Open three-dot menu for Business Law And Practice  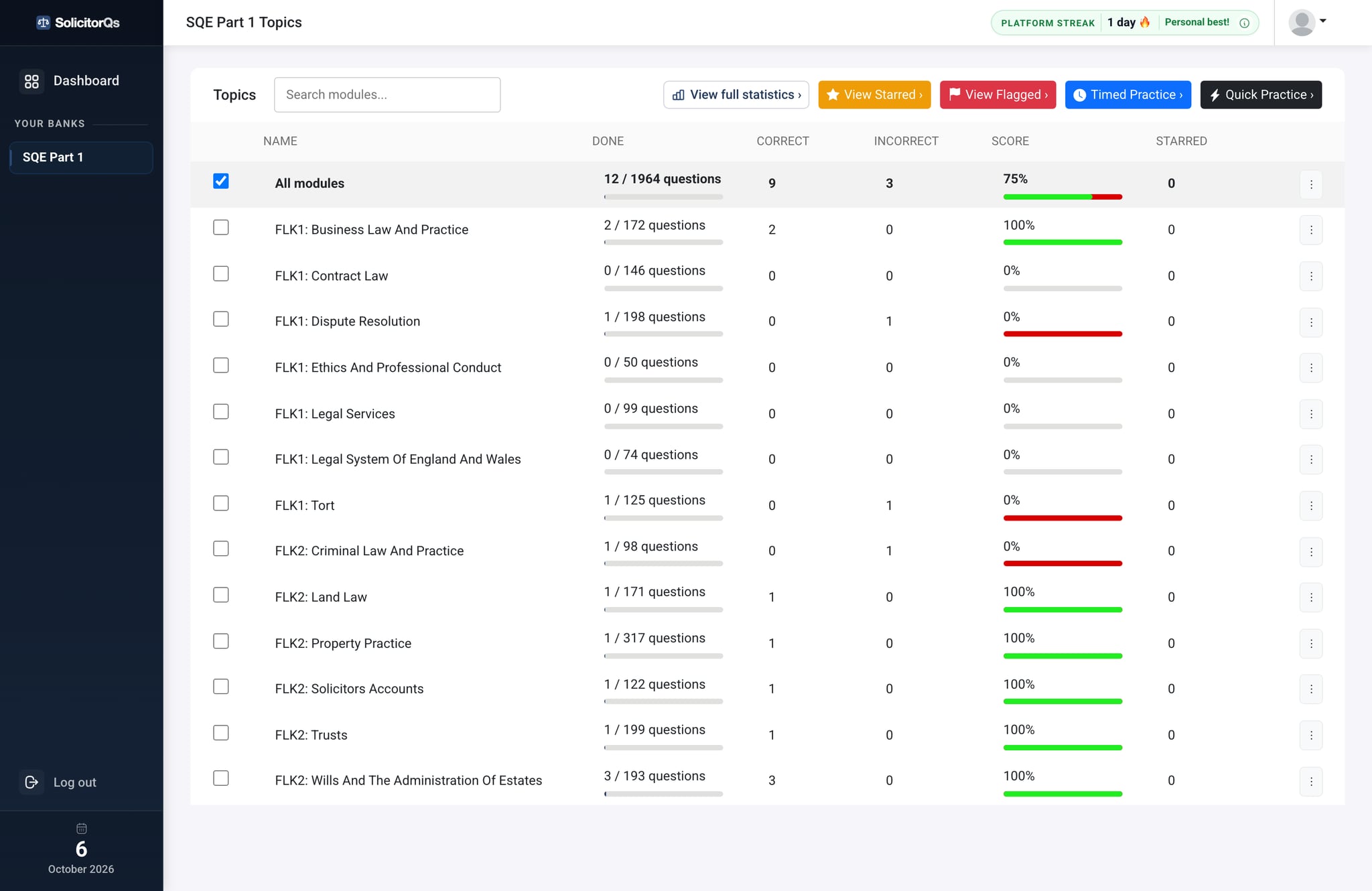click(x=1311, y=230)
